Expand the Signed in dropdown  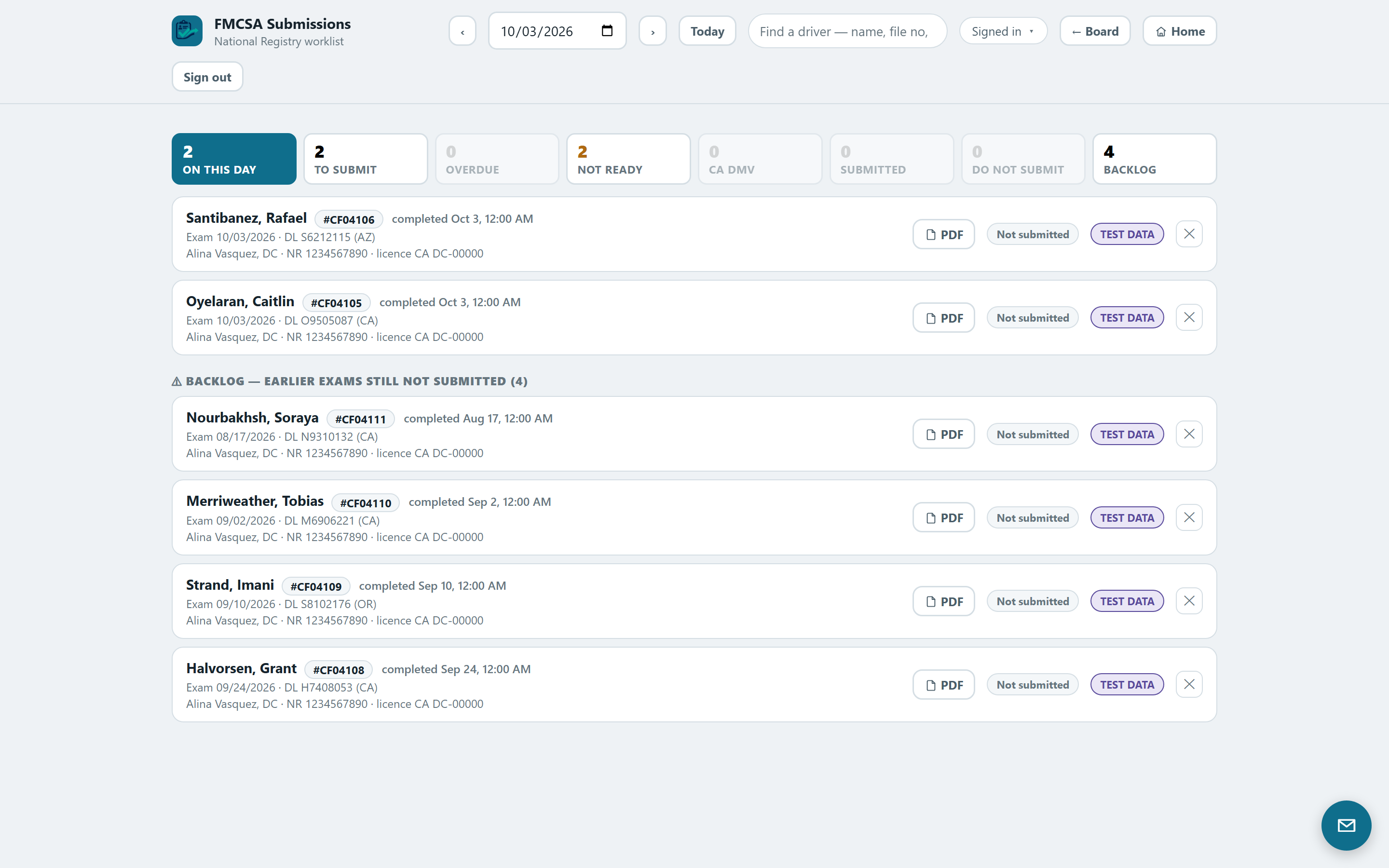pyautogui.click(x=1003, y=31)
